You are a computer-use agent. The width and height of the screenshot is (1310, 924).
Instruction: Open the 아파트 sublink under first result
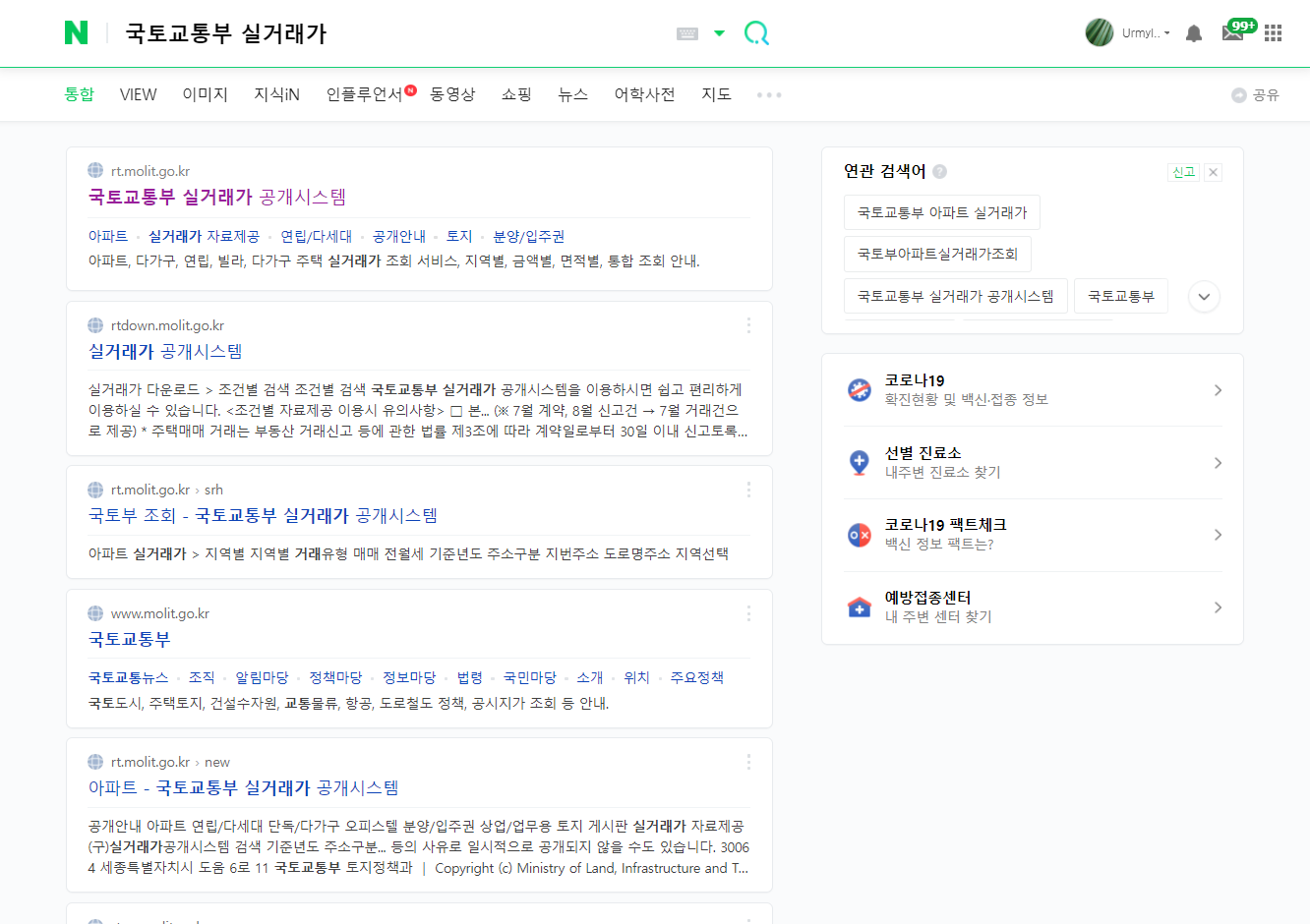[x=108, y=236]
